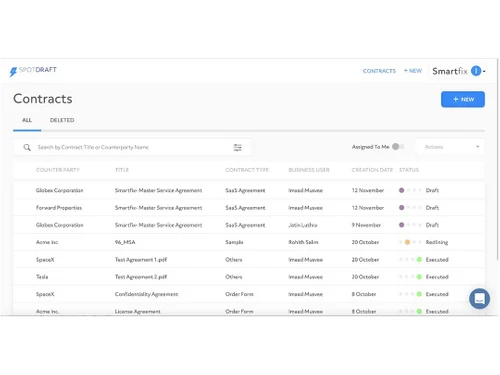Image resolution: width=500 pixels, height=375 pixels.
Task: Click the Smartfix workspace name
Action: [x=450, y=71]
